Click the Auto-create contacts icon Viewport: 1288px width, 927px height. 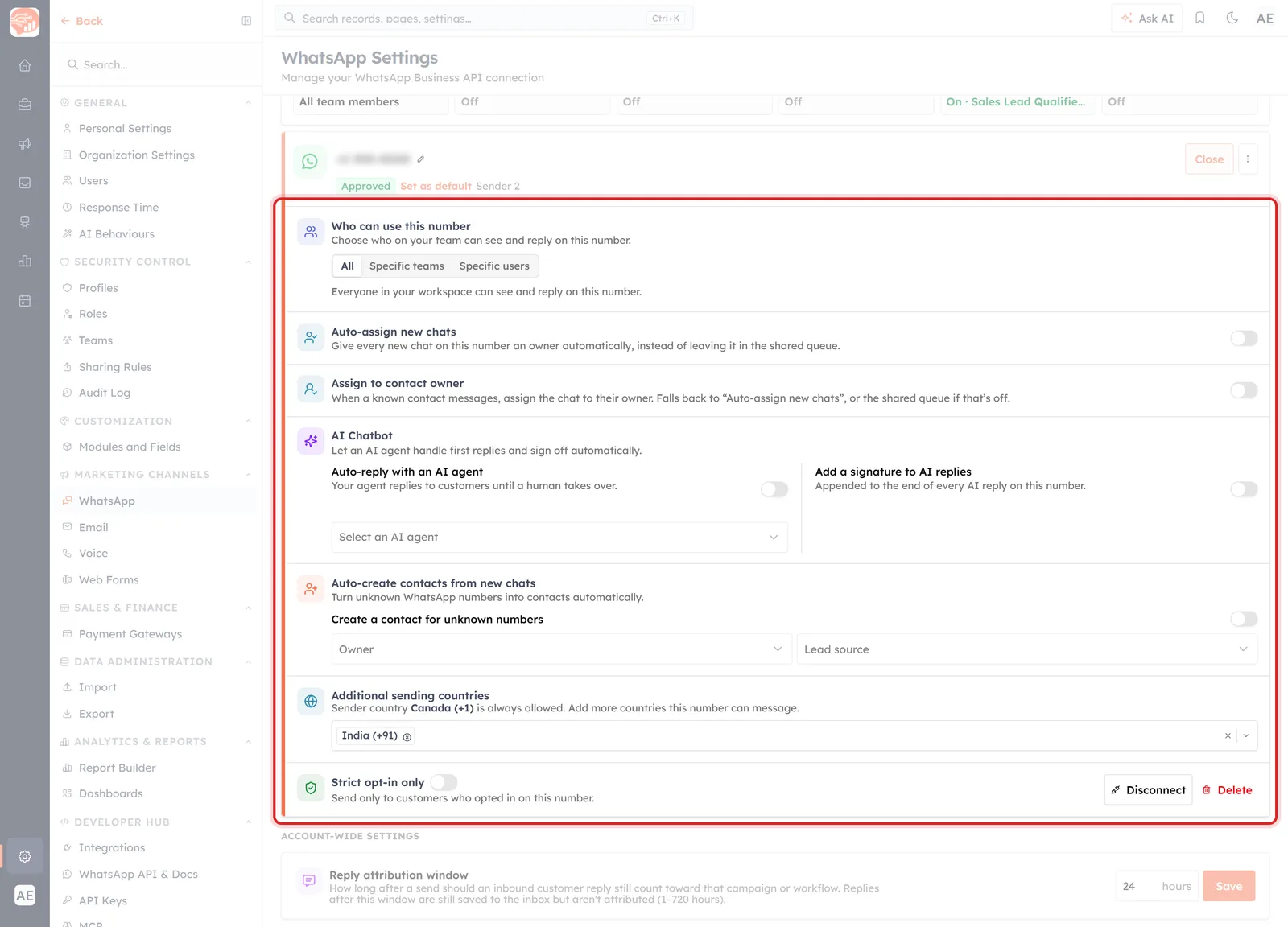click(x=311, y=589)
